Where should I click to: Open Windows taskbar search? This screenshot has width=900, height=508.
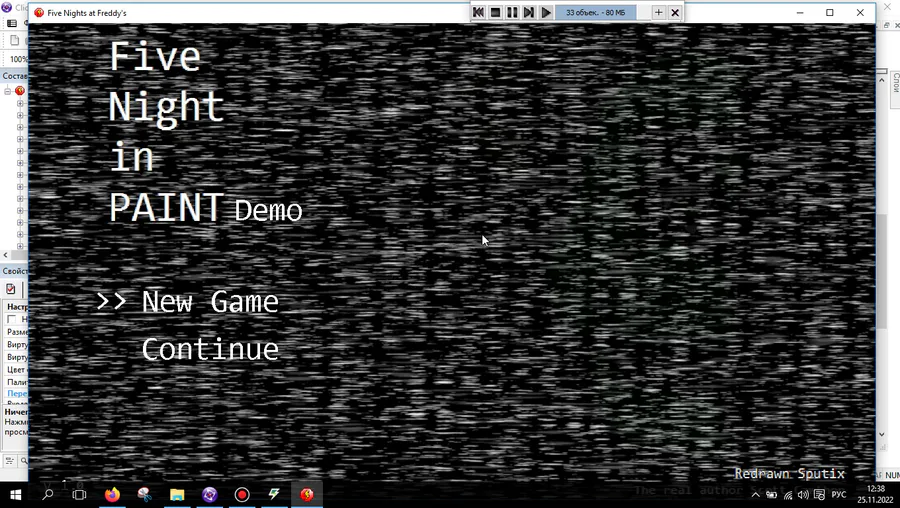pos(48,494)
